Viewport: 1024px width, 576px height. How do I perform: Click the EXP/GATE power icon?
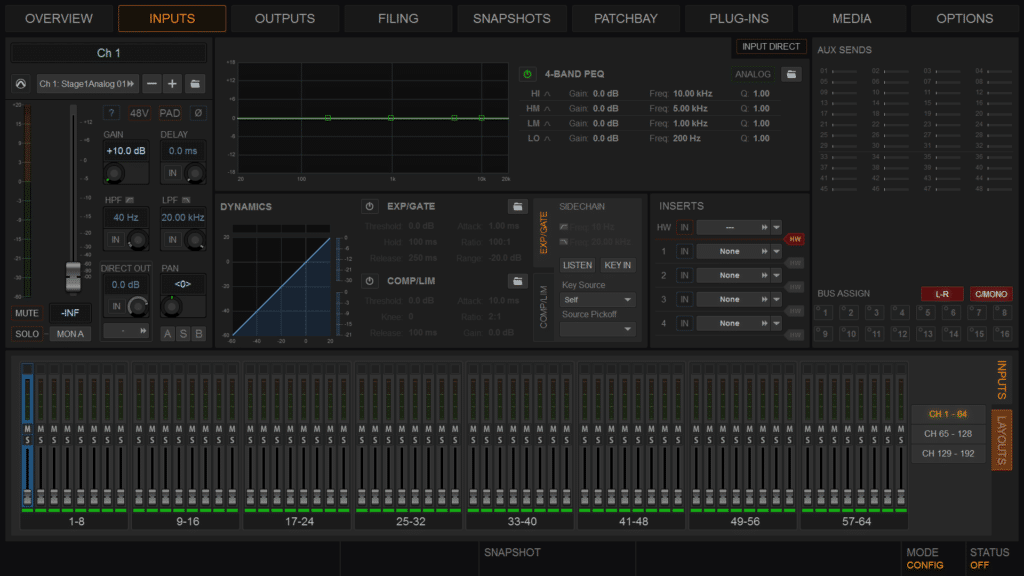tap(370, 207)
